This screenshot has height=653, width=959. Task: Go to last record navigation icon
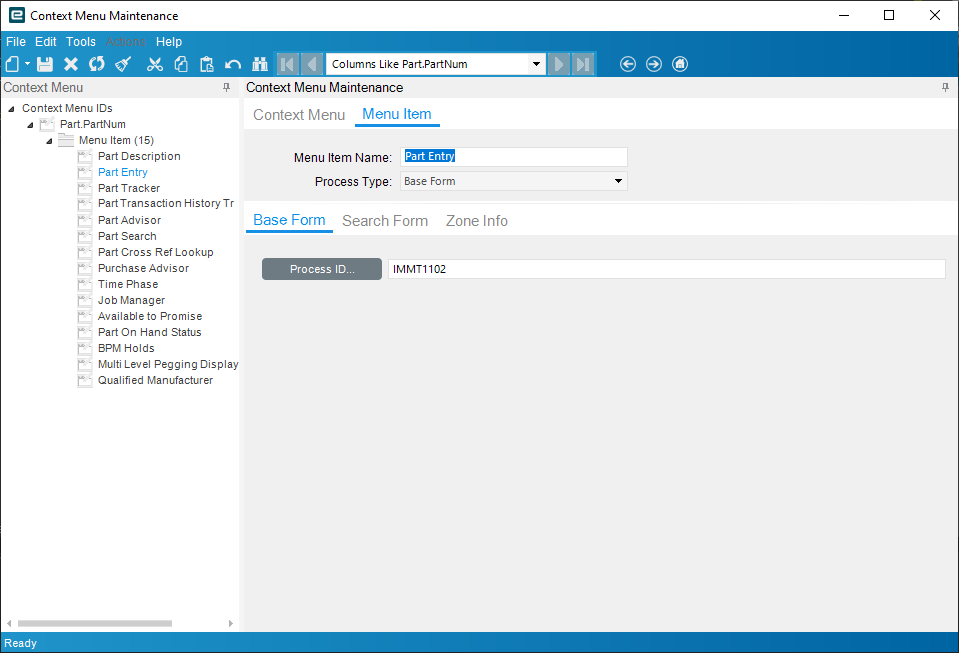coord(583,64)
